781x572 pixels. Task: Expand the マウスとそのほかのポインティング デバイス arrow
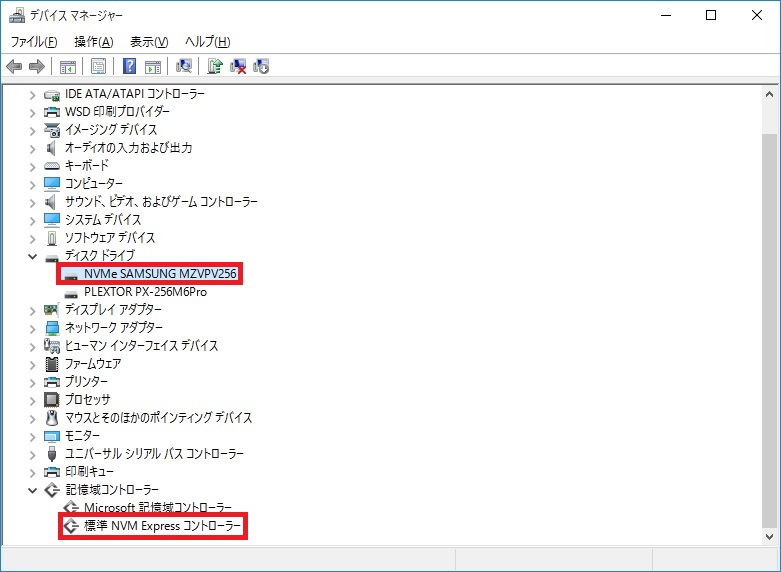pos(32,419)
